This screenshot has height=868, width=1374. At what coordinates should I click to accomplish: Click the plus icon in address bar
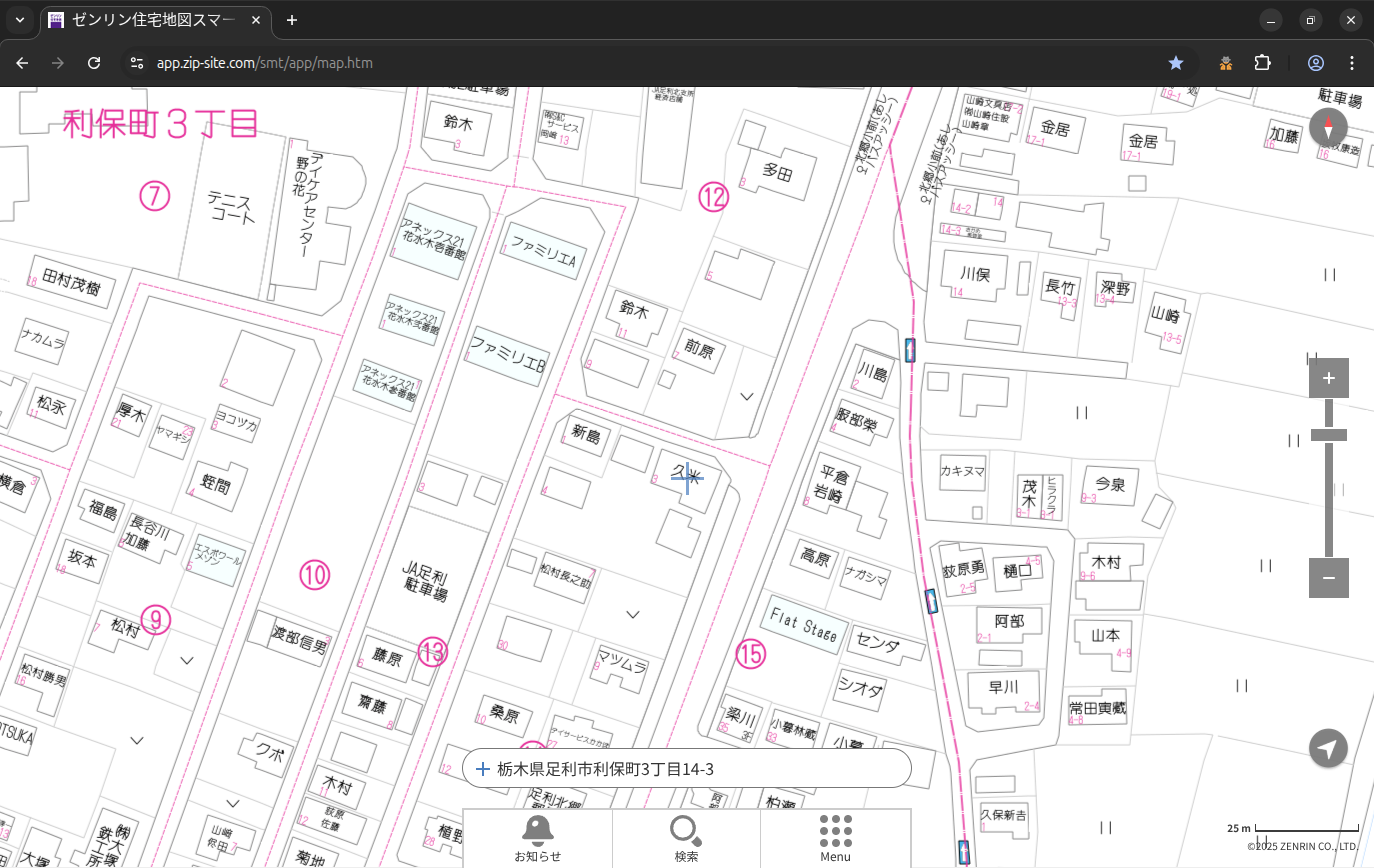[x=483, y=769]
